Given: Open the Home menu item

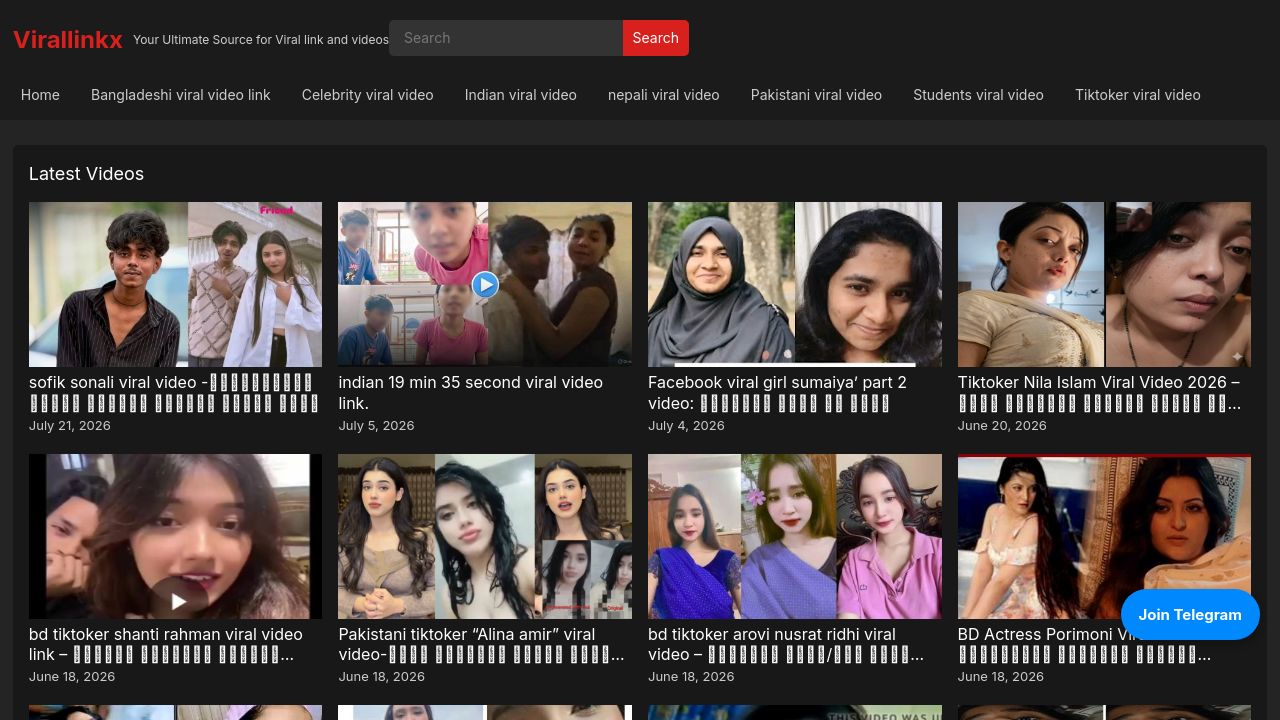Looking at the screenshot, I should [40, 95].
